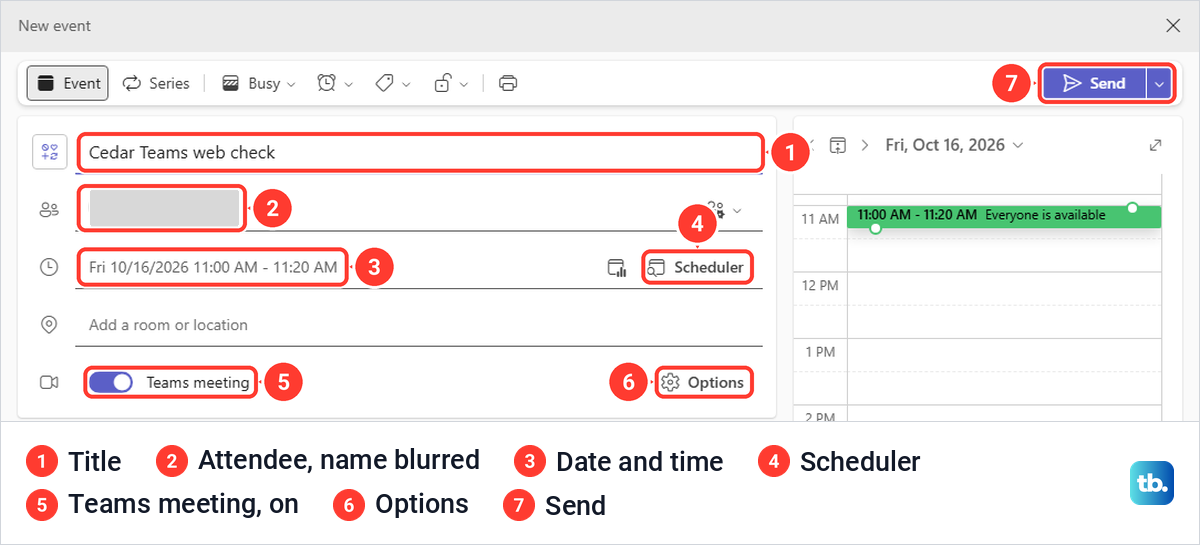The image size is (1200, 545).
Task: Jump to today in the calendar preview
Action: point(838,145)
